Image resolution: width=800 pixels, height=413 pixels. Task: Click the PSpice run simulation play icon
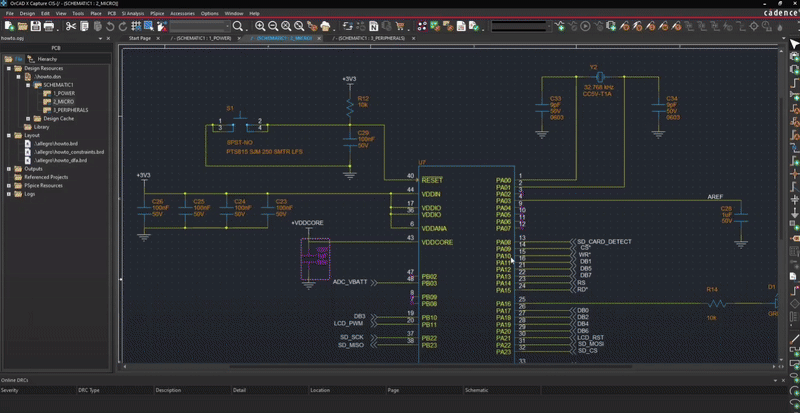tap(585, 26)
